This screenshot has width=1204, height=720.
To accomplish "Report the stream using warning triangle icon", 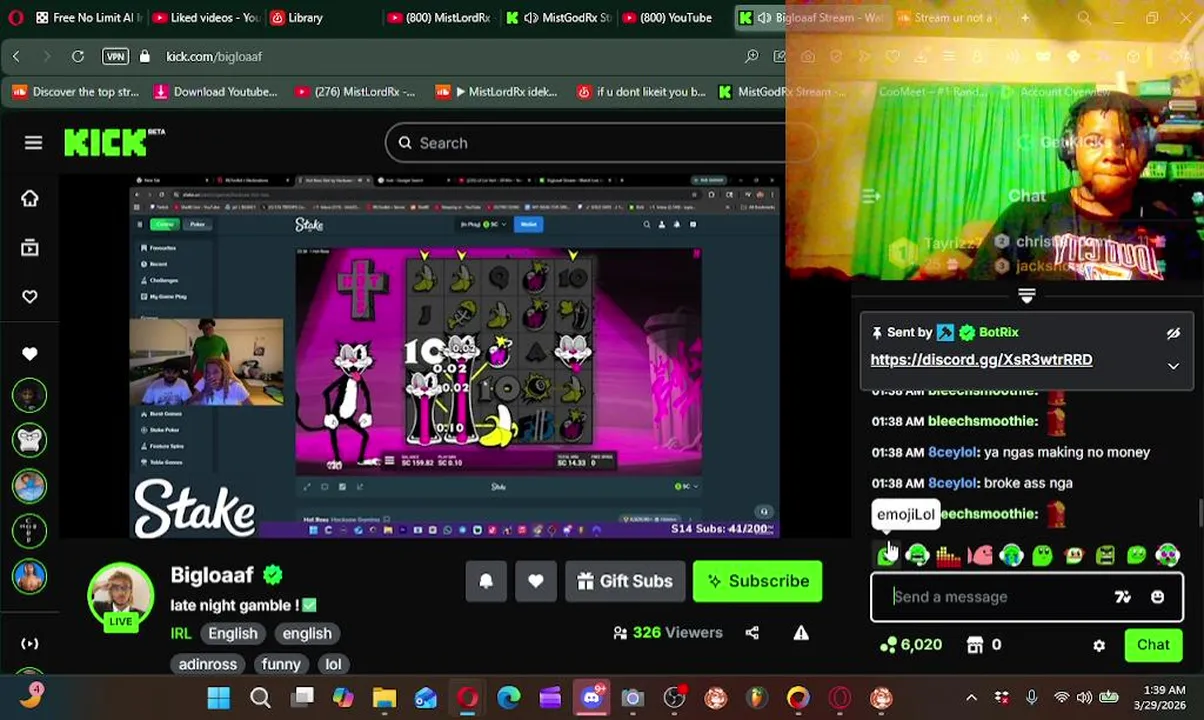I will pos(801,632).
